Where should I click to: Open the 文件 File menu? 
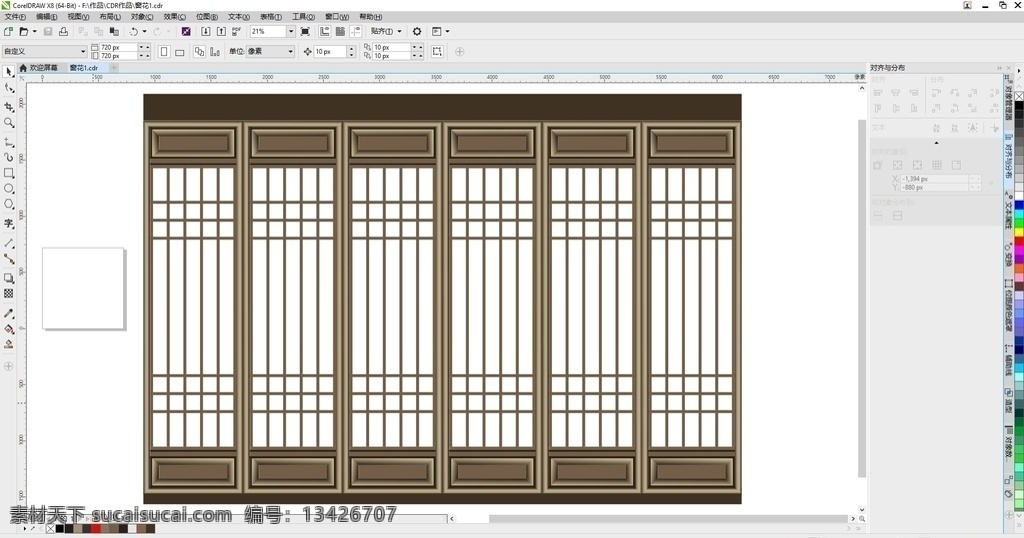[x=16, y=16]
